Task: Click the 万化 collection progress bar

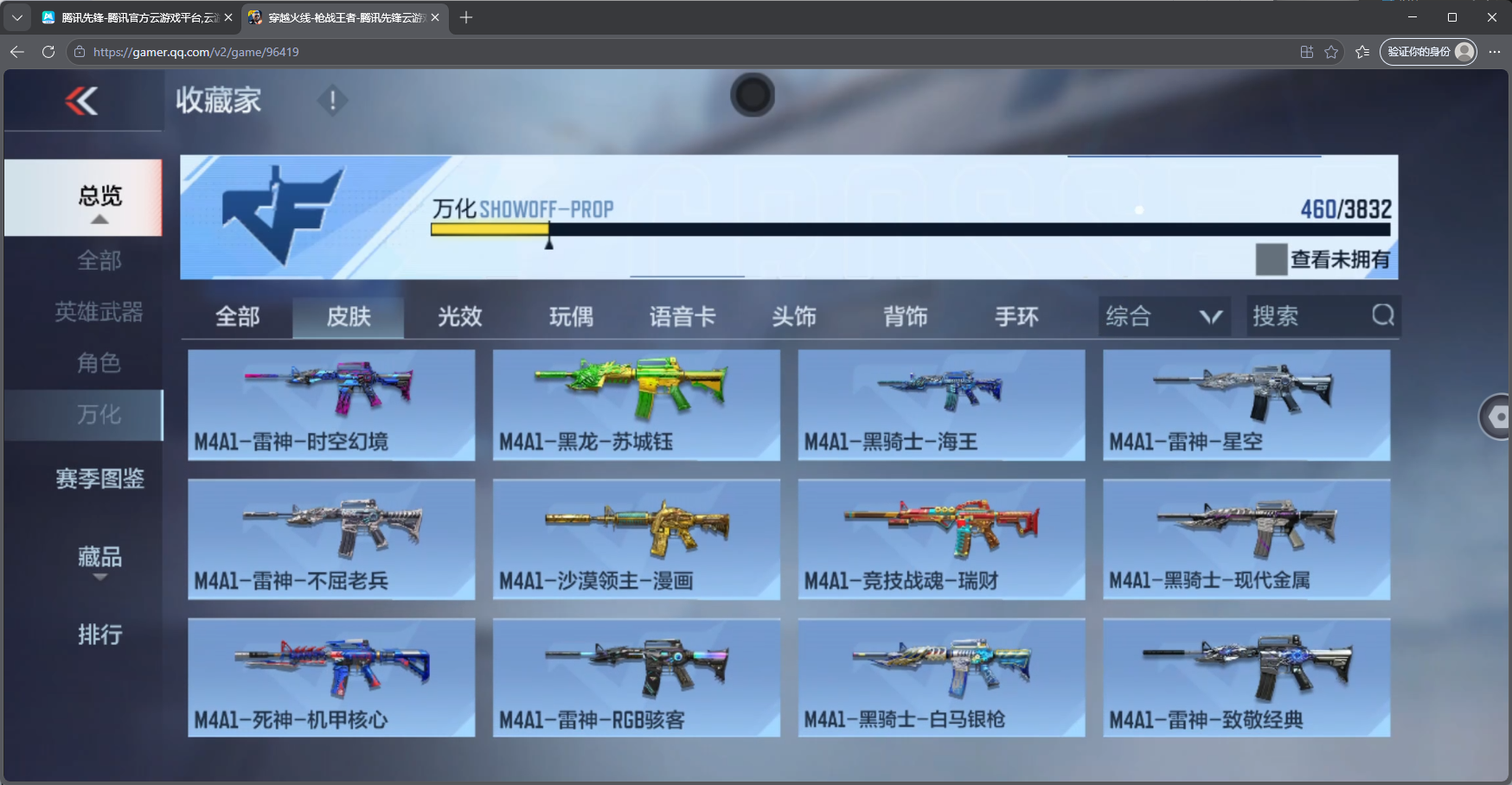Action: point(910,229)
